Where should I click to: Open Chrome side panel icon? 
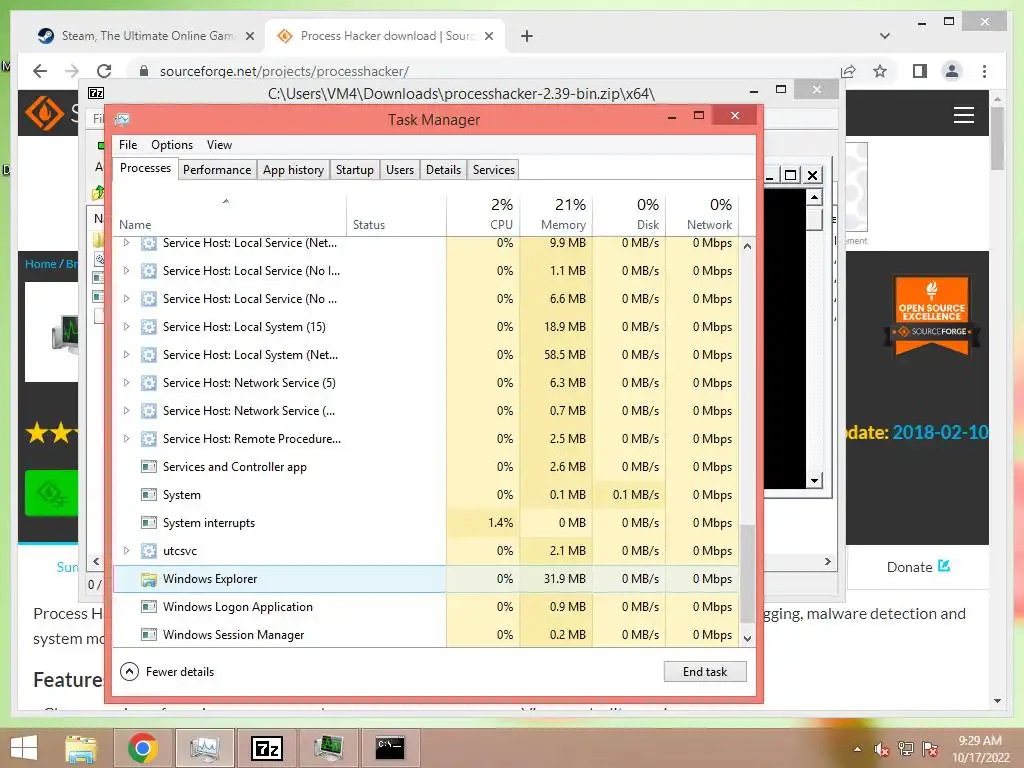tap(920, 71)
